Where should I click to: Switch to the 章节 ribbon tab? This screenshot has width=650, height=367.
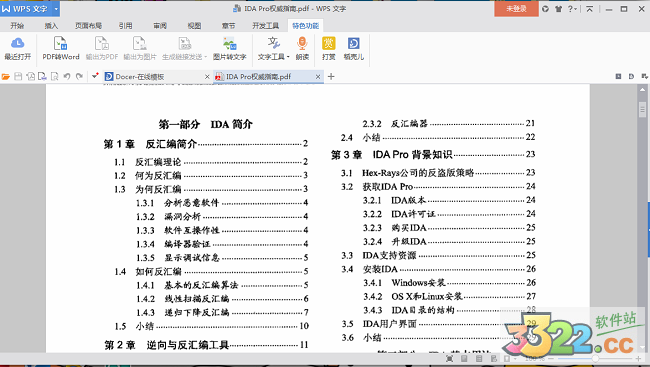228,26
